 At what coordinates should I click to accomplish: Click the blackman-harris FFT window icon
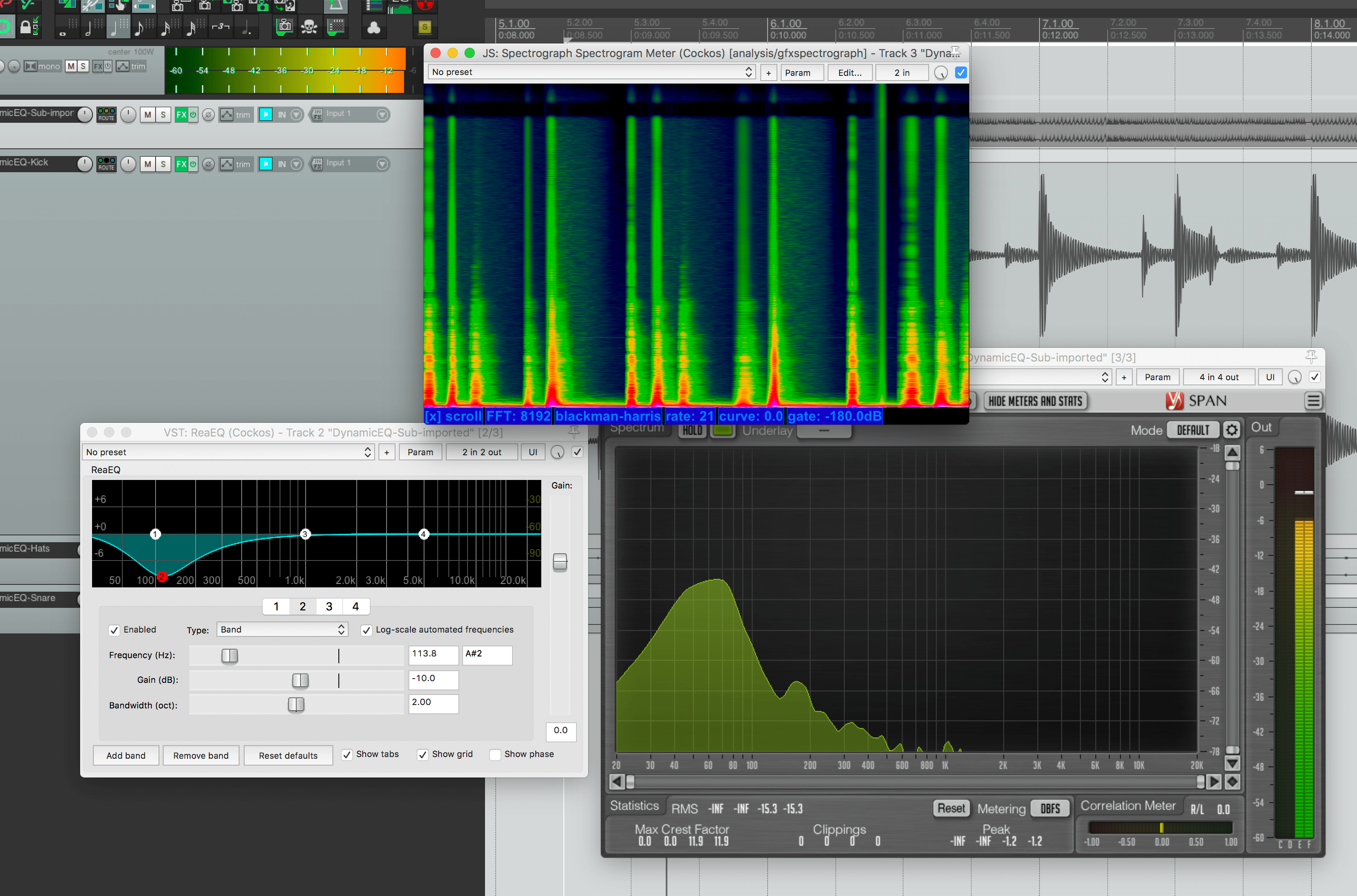pyautogui.click(x=610, y=415)
